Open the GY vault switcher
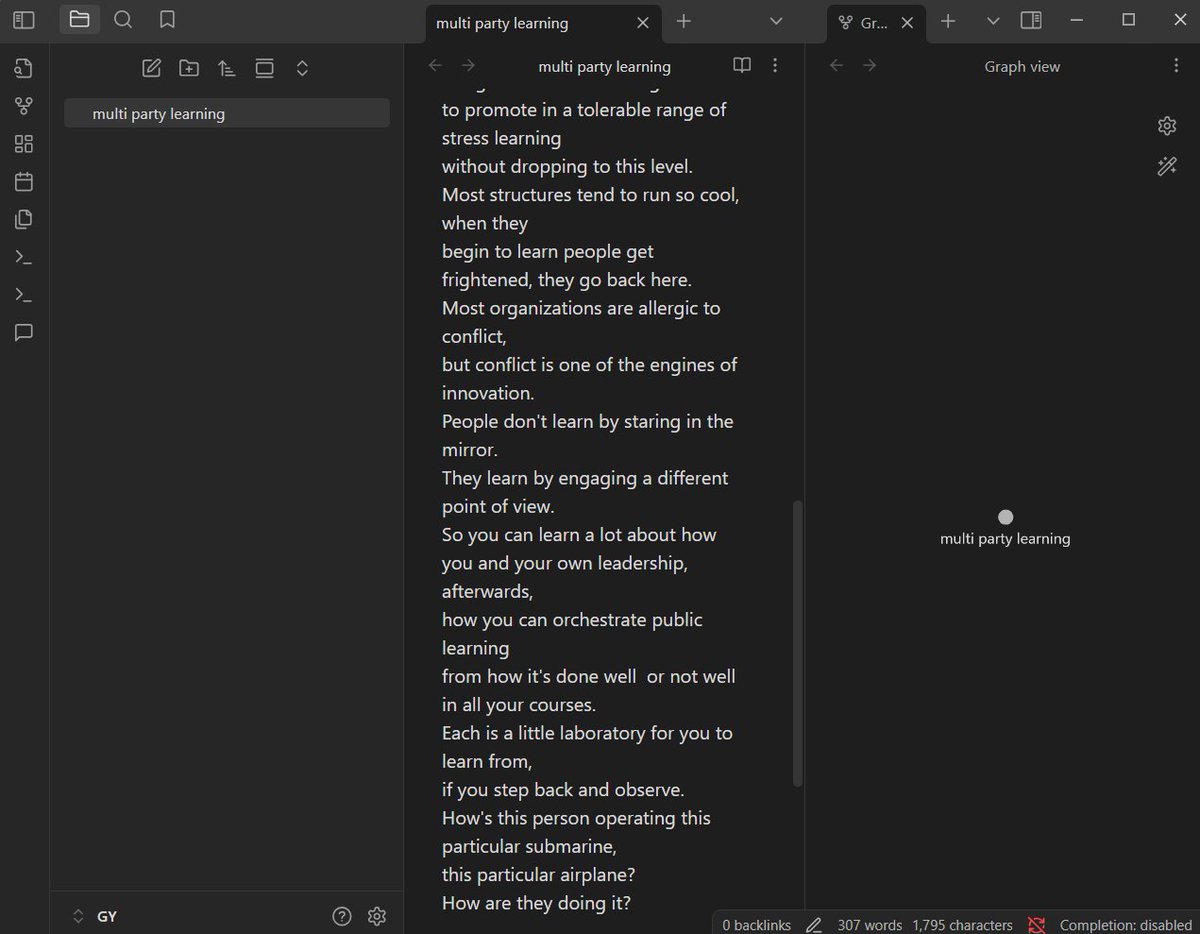The image size is (1200, 934). click(96, 916)
